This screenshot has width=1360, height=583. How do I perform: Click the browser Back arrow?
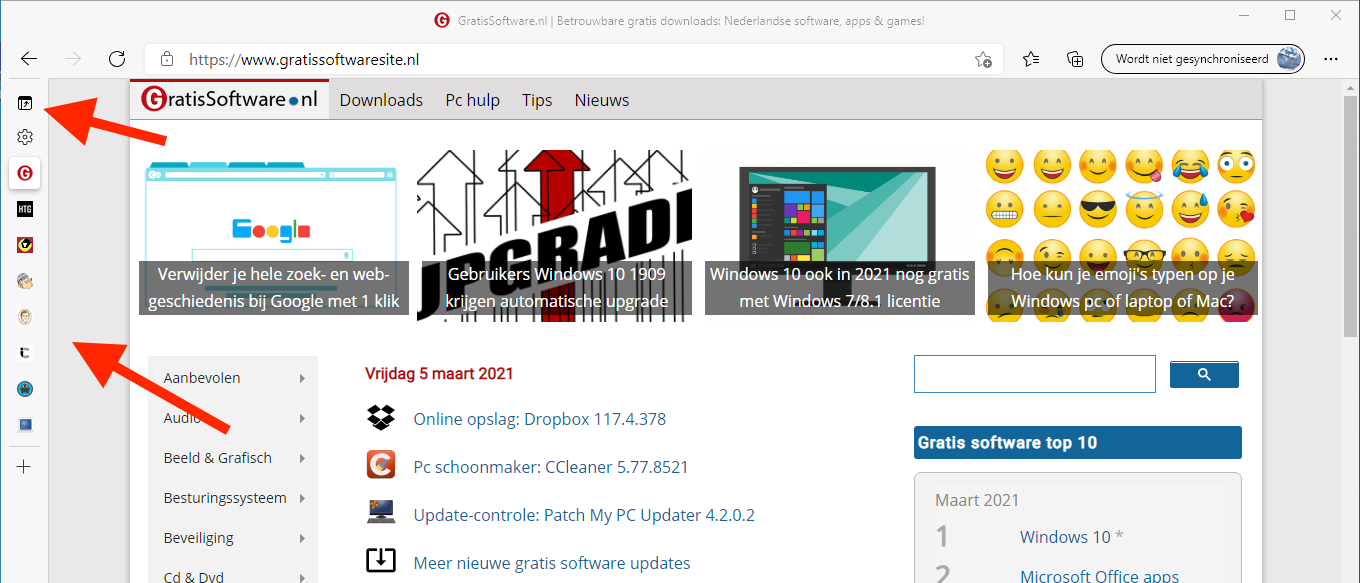tap(29, 59)
